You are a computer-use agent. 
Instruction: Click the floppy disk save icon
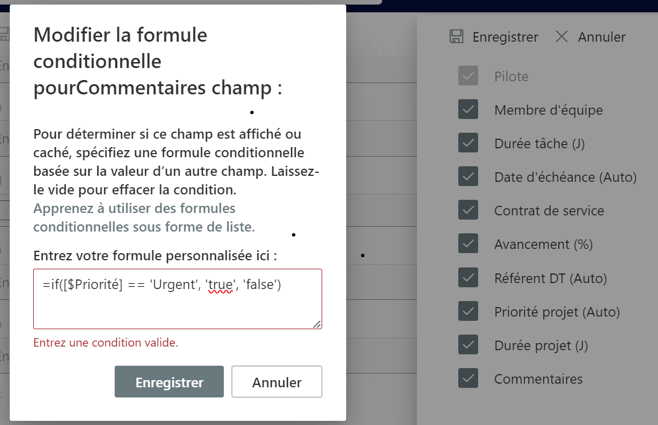tap(456, 37)
